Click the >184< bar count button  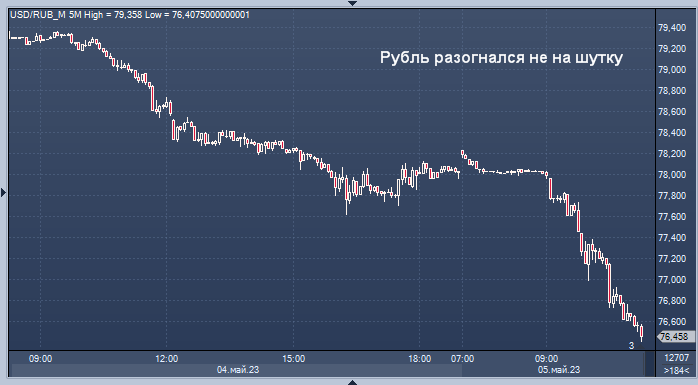676,370
